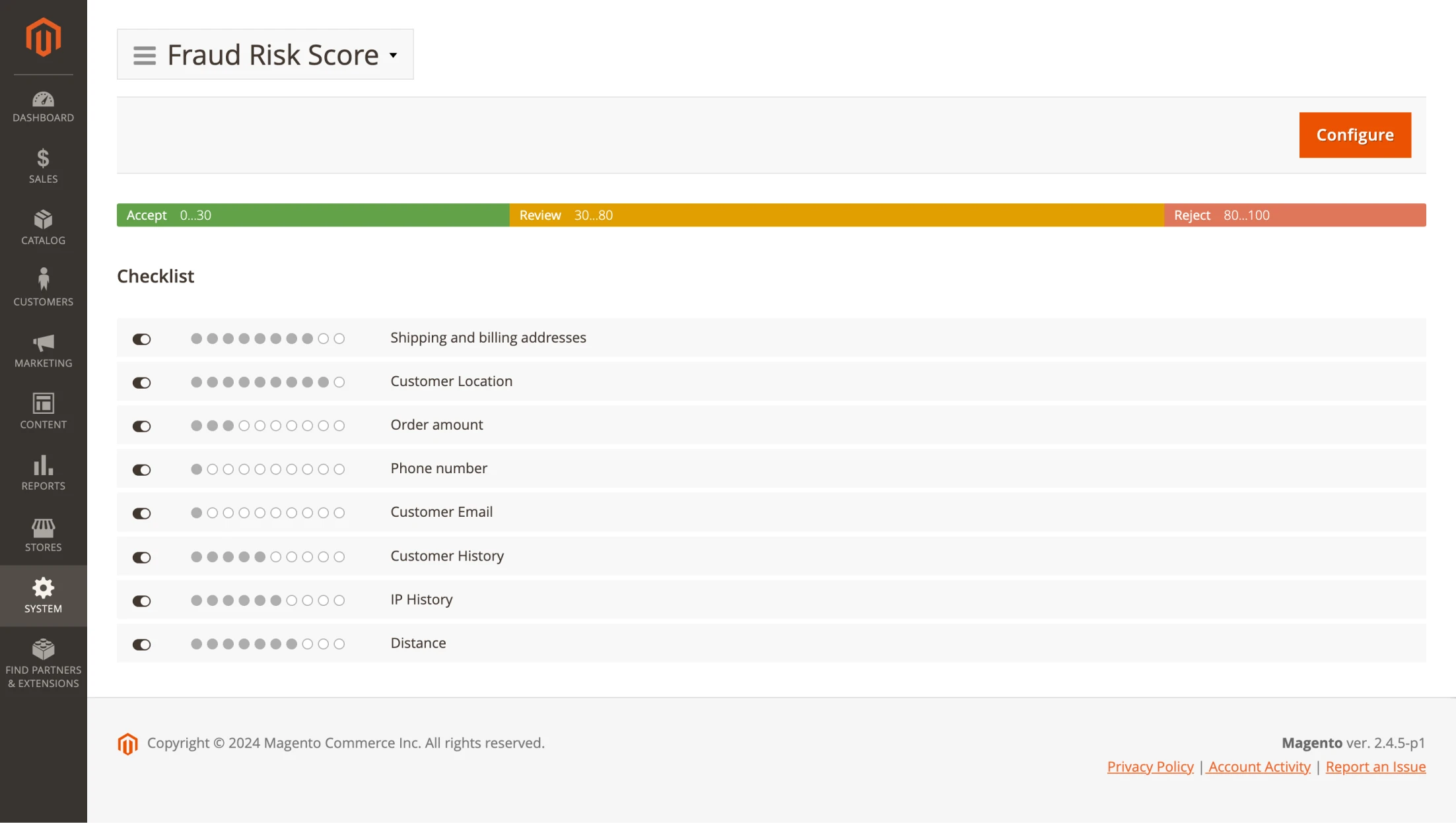Expand the Fraud Risk Score dropdown

coord(392,54)
